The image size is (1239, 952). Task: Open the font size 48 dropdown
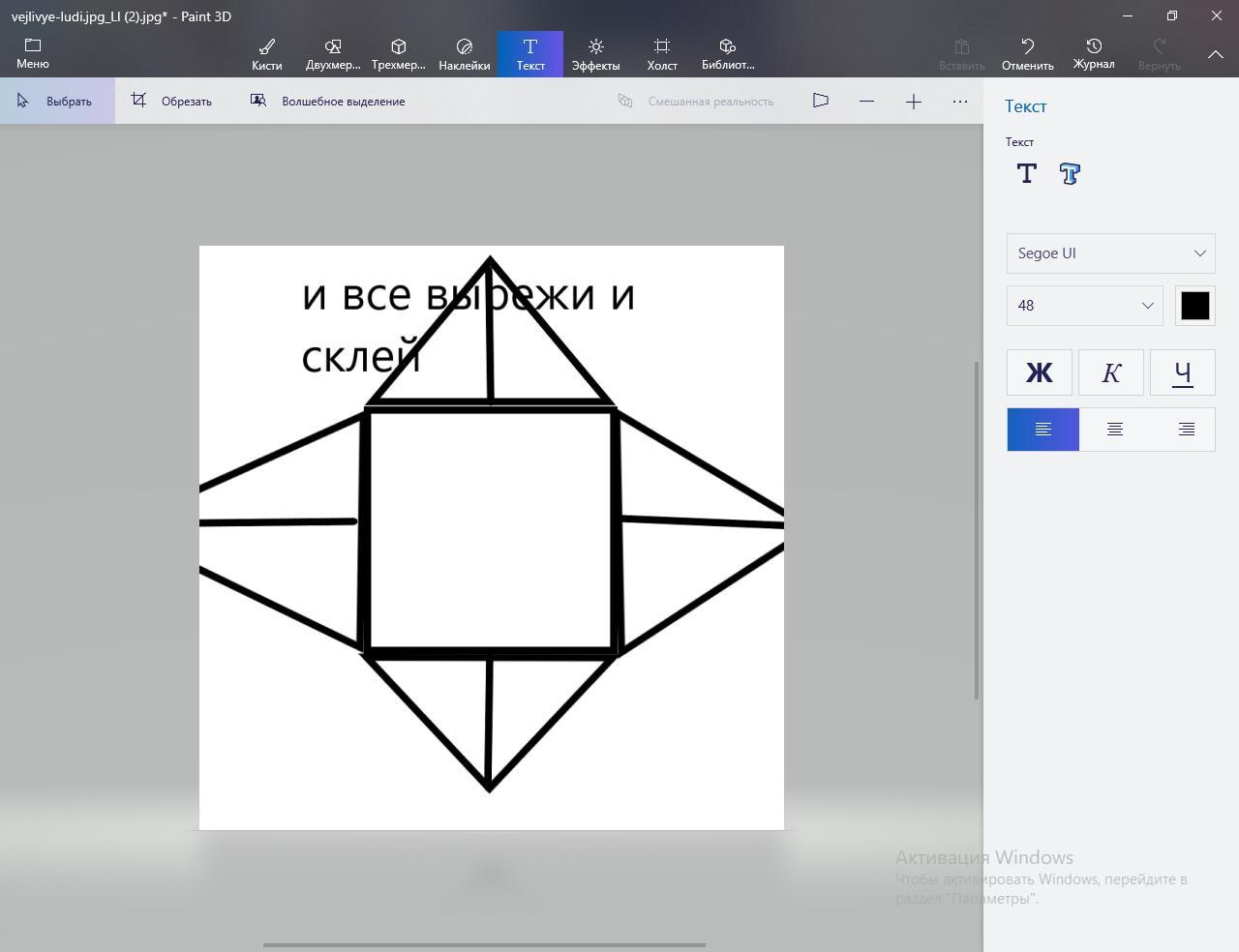click(x=1084, y=306)
